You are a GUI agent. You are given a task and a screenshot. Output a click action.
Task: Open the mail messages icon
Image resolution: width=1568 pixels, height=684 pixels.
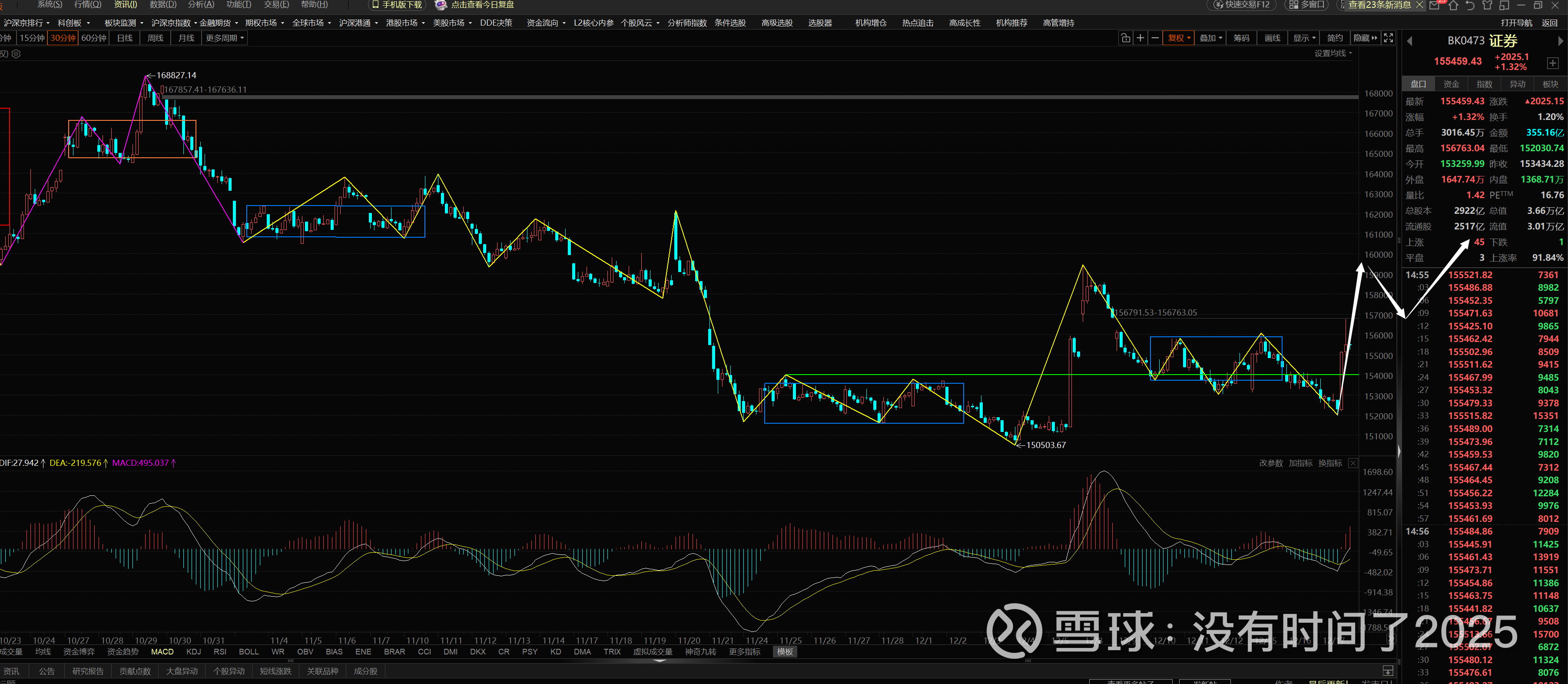tap(1435, 6)
